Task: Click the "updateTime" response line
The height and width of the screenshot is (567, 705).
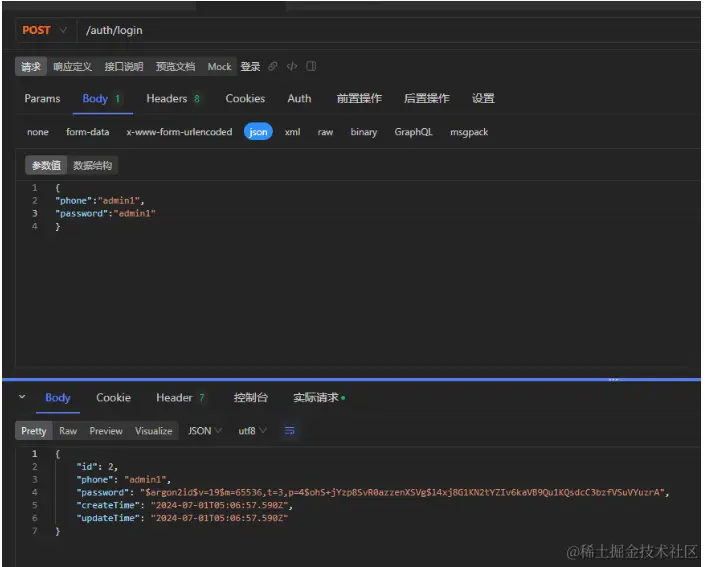Action: pyautogui.click(x=182, y=518)
